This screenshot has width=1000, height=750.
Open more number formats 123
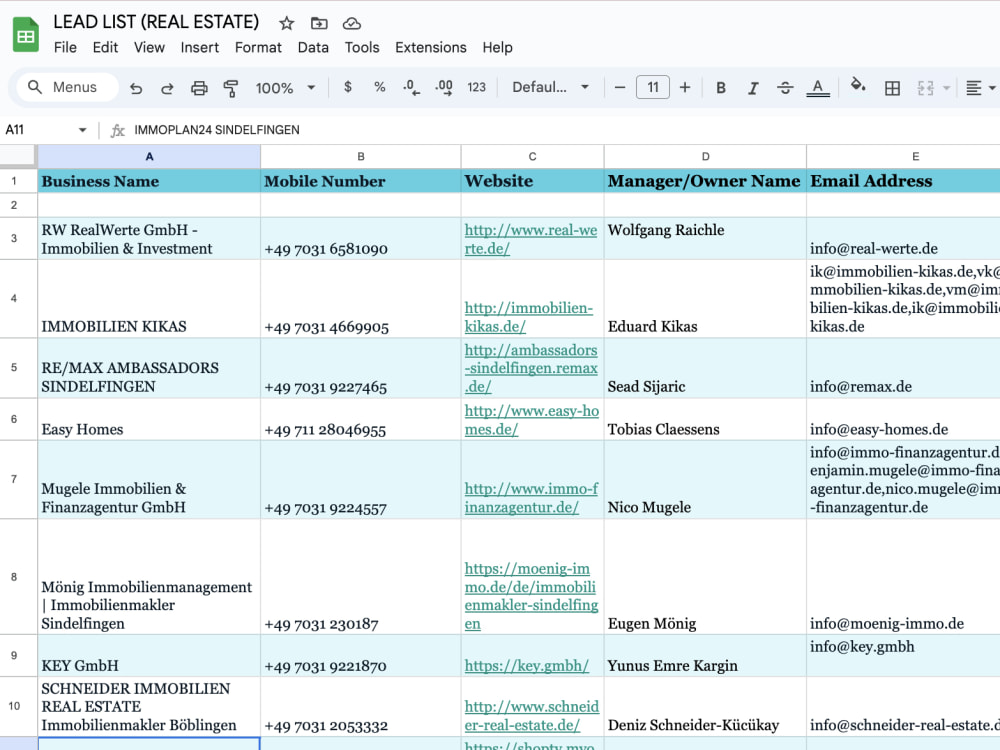pyautogui.click(x=476, y=87)
